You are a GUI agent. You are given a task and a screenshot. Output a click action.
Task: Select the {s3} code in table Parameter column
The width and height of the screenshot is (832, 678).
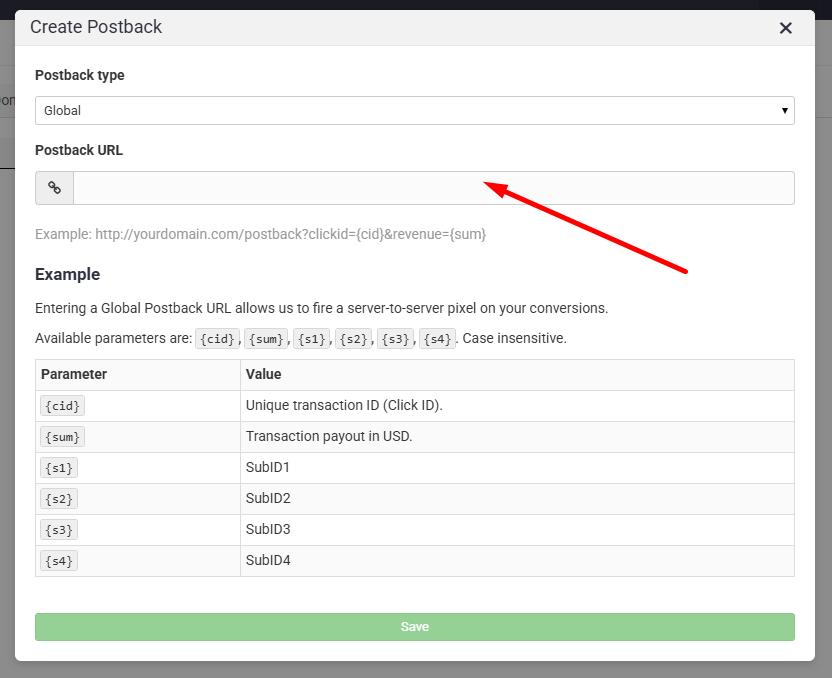click(x=58, y=530)
